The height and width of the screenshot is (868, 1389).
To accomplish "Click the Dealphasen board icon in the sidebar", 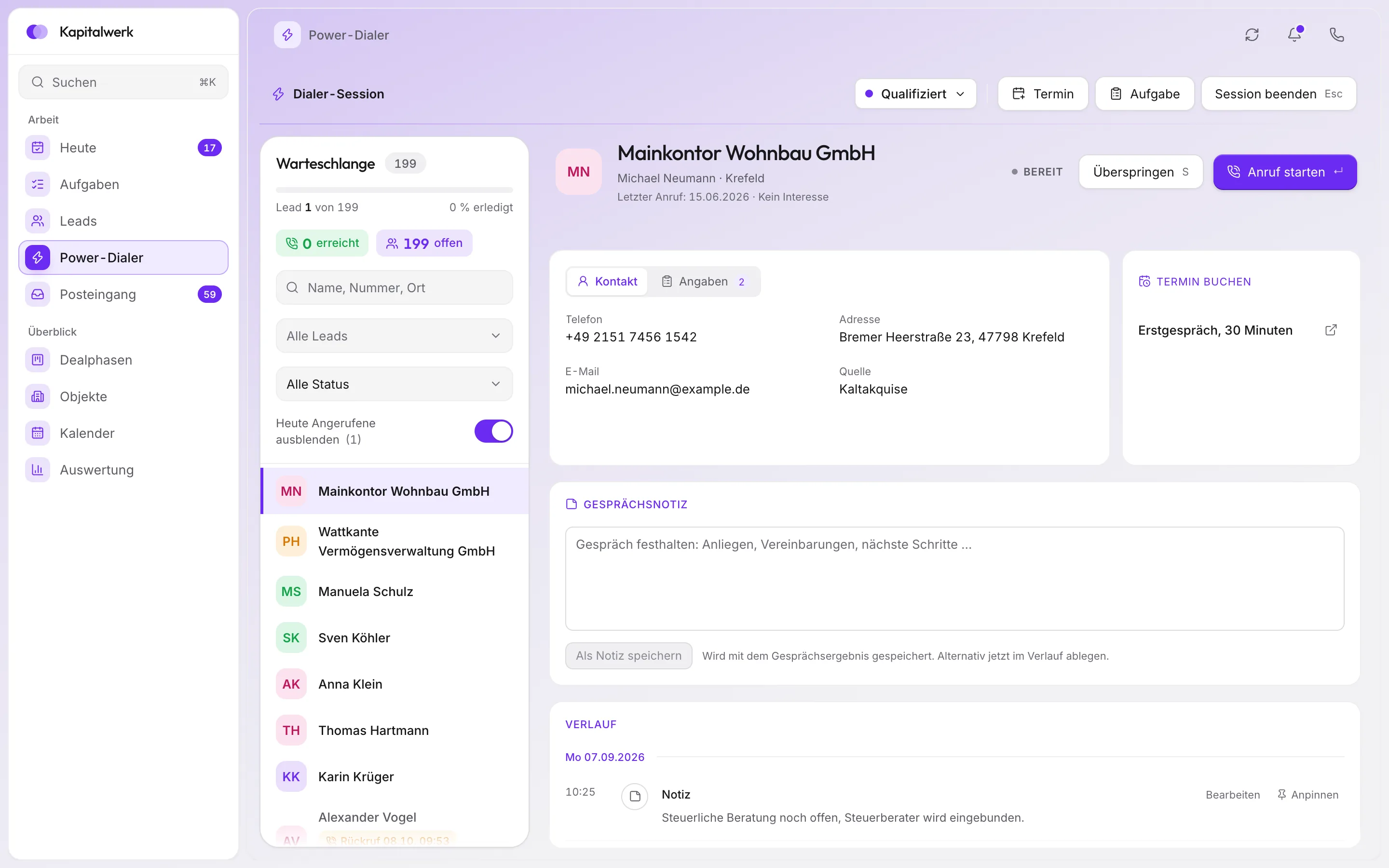I will point(37,360).
